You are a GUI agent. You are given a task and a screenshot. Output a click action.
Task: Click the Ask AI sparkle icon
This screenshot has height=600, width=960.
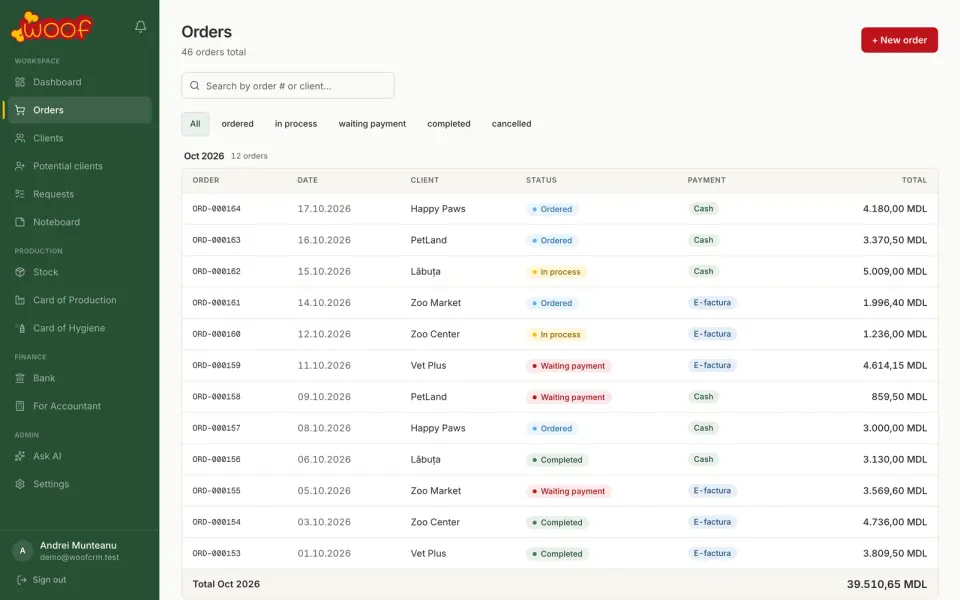tap(20, 456)
